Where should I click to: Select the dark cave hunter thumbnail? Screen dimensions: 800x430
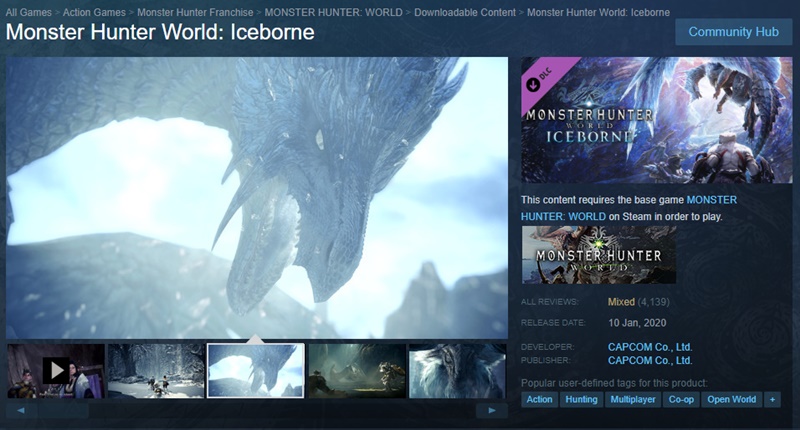coord(357,371)
